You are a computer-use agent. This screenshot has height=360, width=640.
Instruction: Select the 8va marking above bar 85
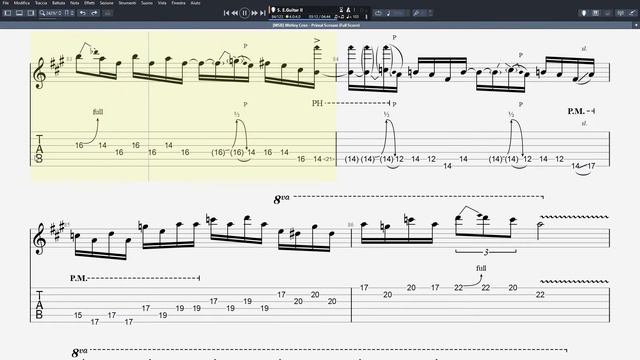tap(282, 199)
